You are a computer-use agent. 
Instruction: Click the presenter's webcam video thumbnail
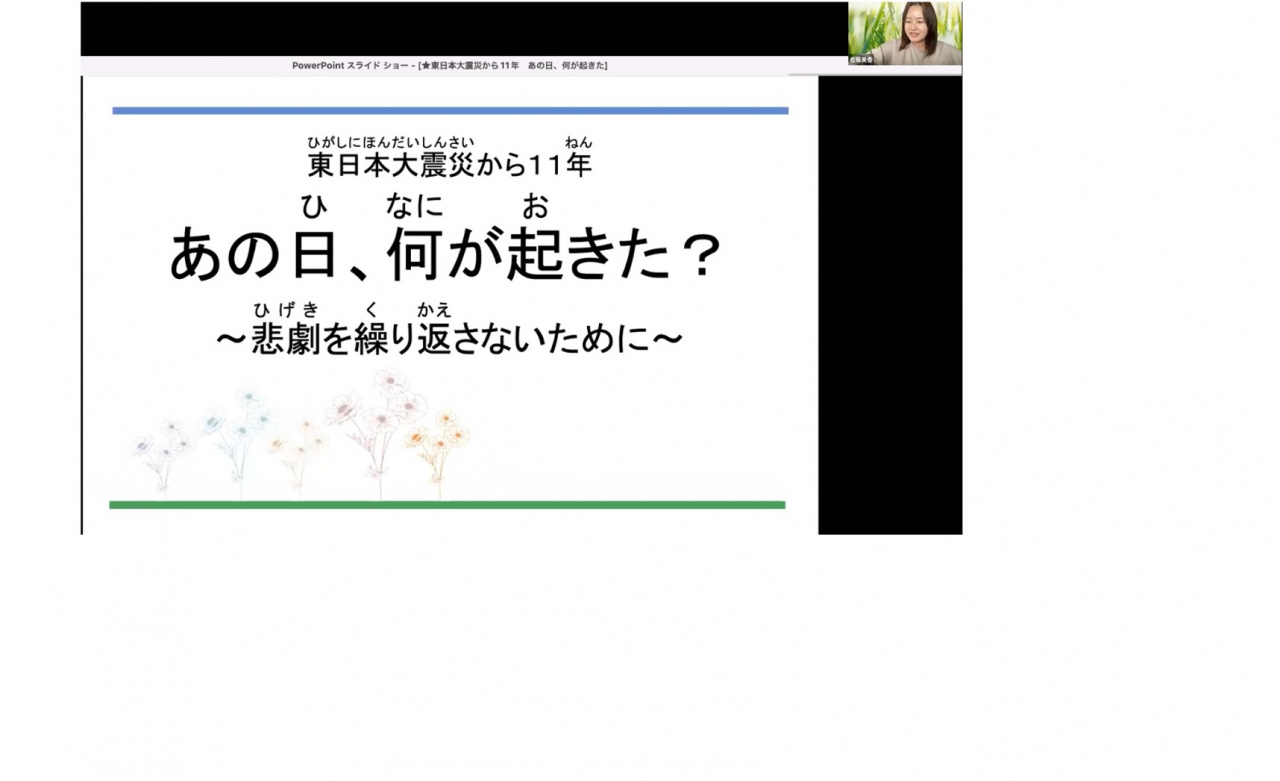click(x=905, y=30)
